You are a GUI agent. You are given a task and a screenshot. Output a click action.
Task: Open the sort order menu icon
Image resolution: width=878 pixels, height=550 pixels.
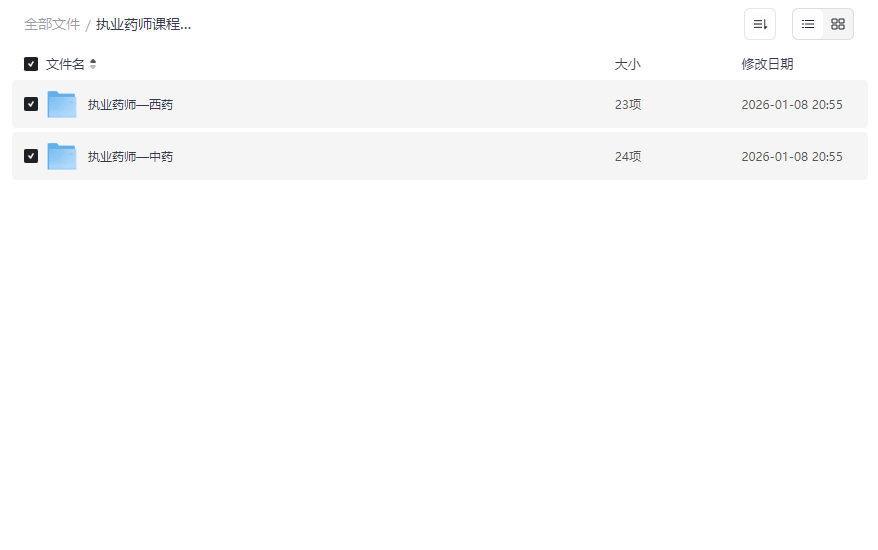click(760, 24)
